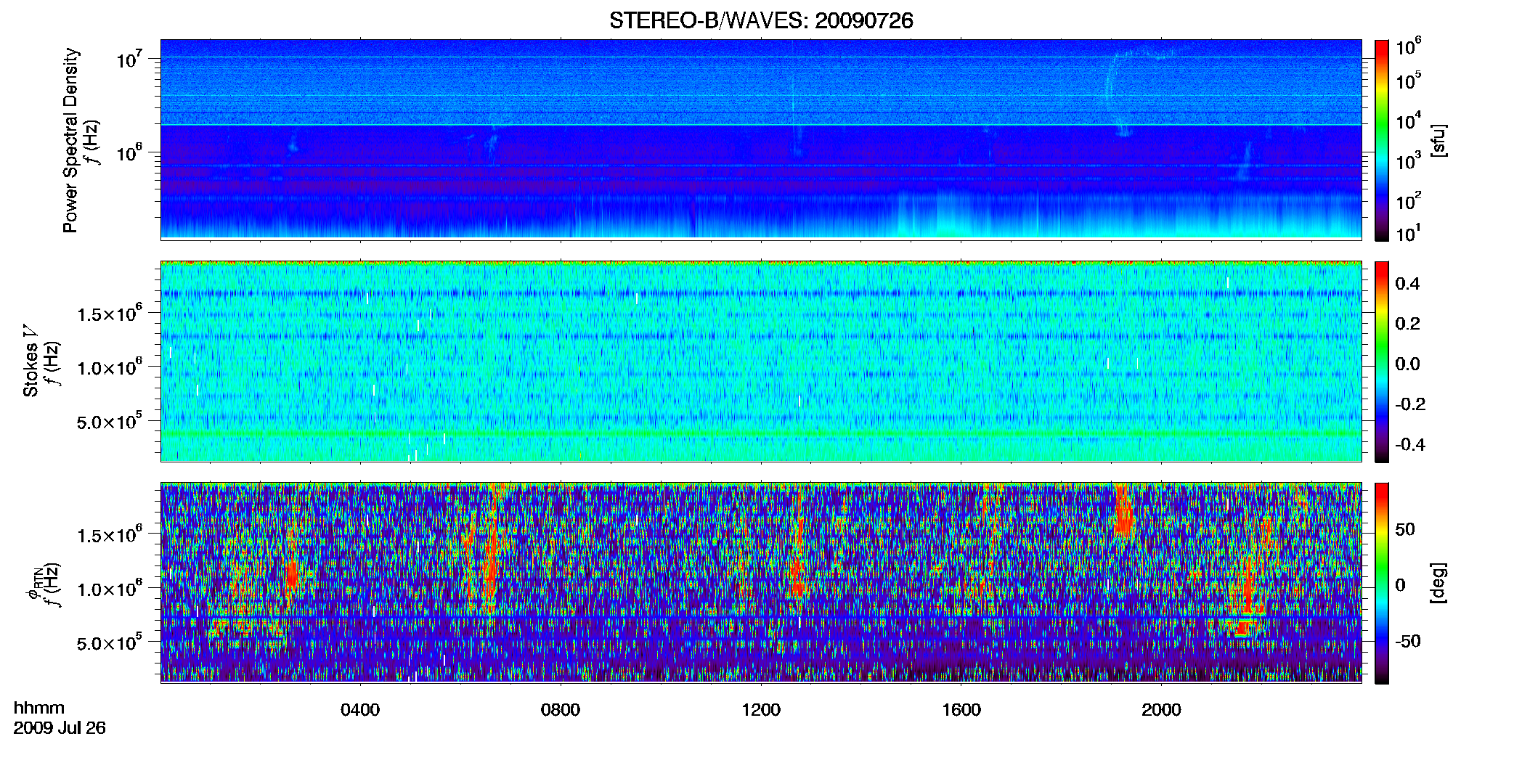Click the degrees color bar beside the bottom panel

click(x=1382, y=583)
